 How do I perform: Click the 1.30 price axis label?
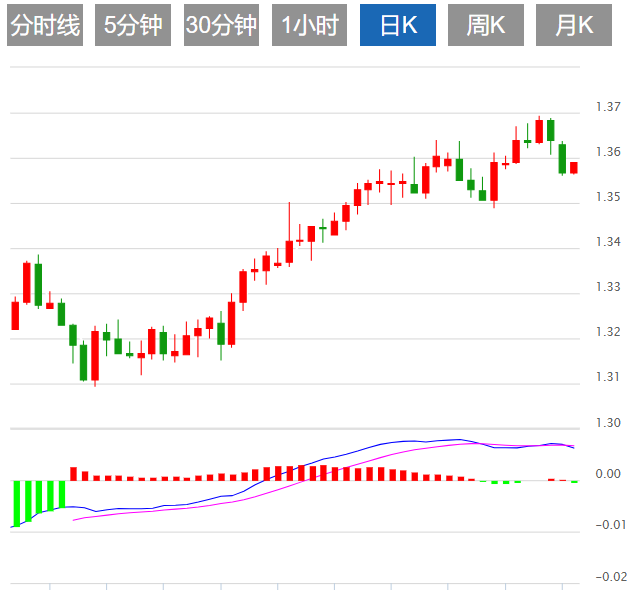[x=608, y=423]
